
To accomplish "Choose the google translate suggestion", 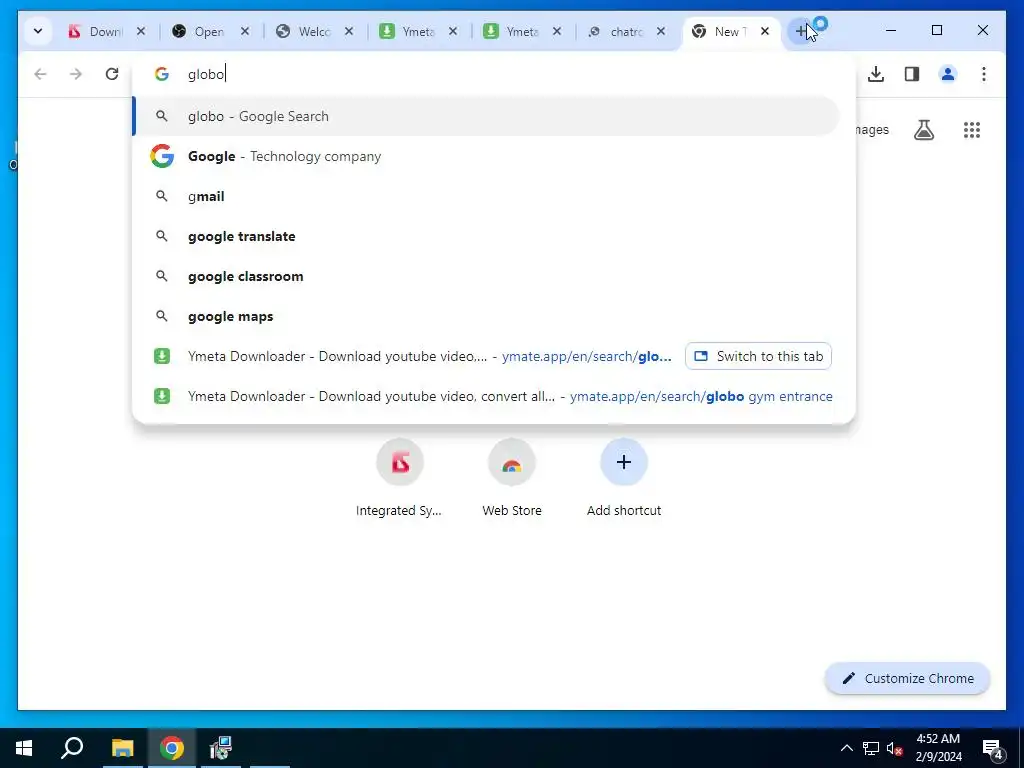I will coord(487,236).
